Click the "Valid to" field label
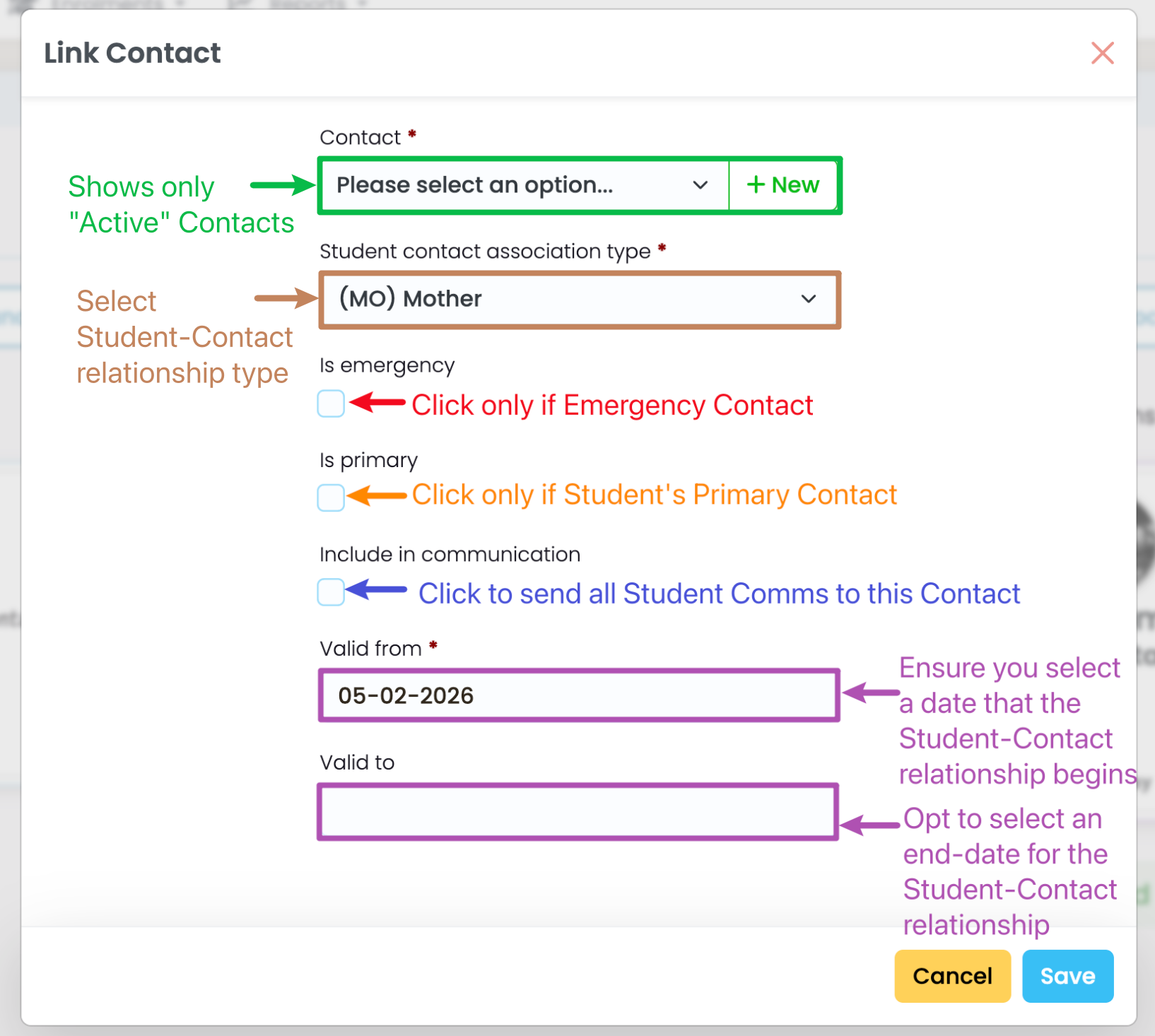 coord(357,763)
